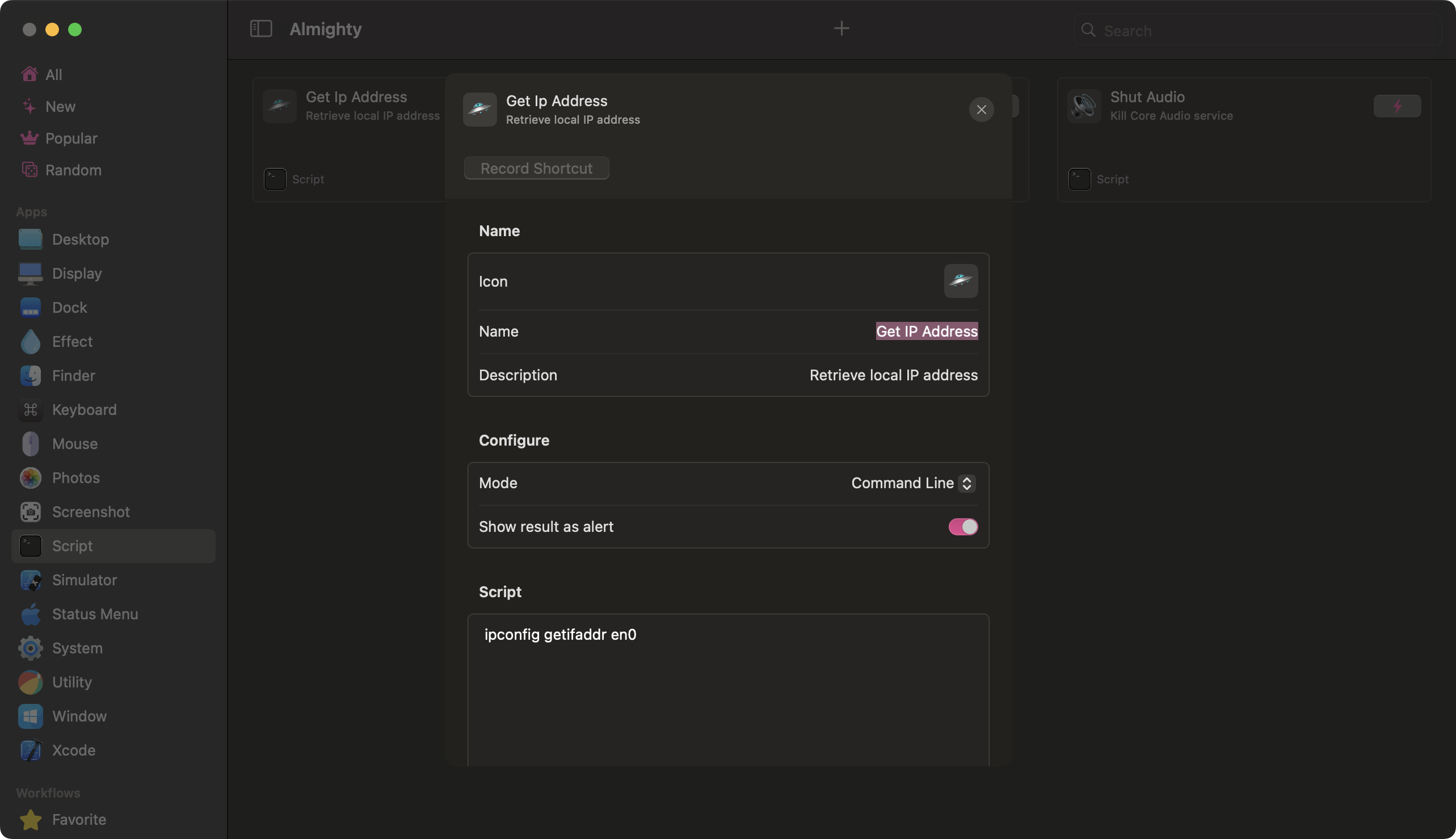
Task: Open the Screenshot category in sidebar
Action: point(90,511)
